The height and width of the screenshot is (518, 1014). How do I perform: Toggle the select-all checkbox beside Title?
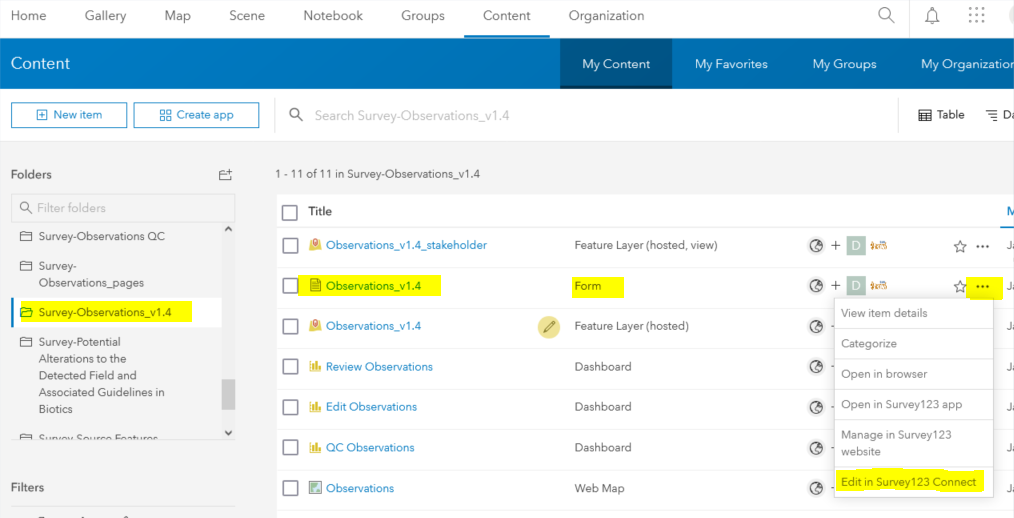pos(290,212)
